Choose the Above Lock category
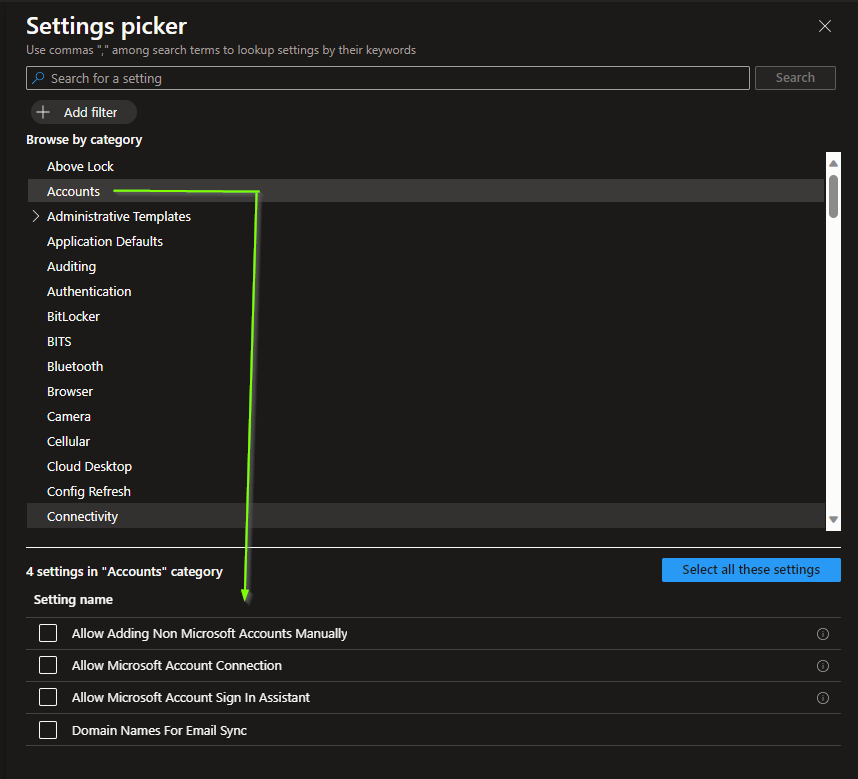Image resolution: width=858 pixels, height=779 pixels. coord(80,166)
